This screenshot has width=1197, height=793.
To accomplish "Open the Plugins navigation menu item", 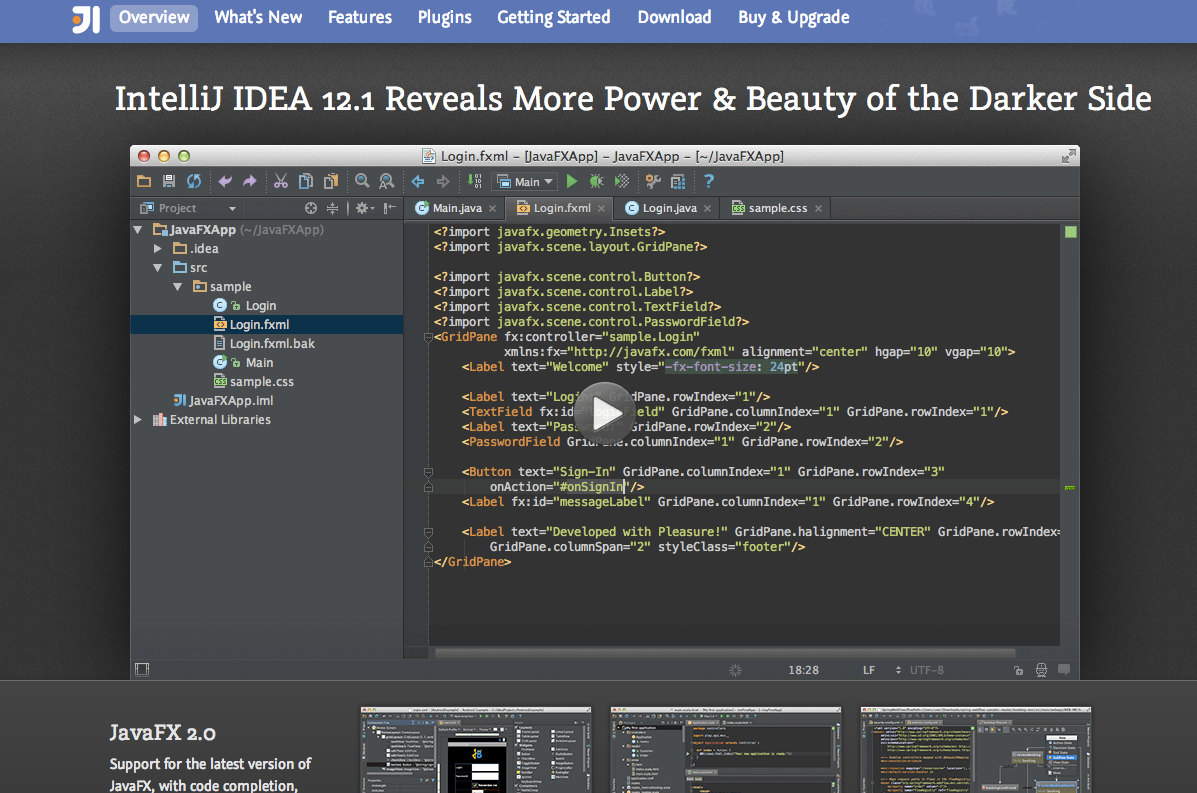I will pyautogui.click(x=444, y=17).
